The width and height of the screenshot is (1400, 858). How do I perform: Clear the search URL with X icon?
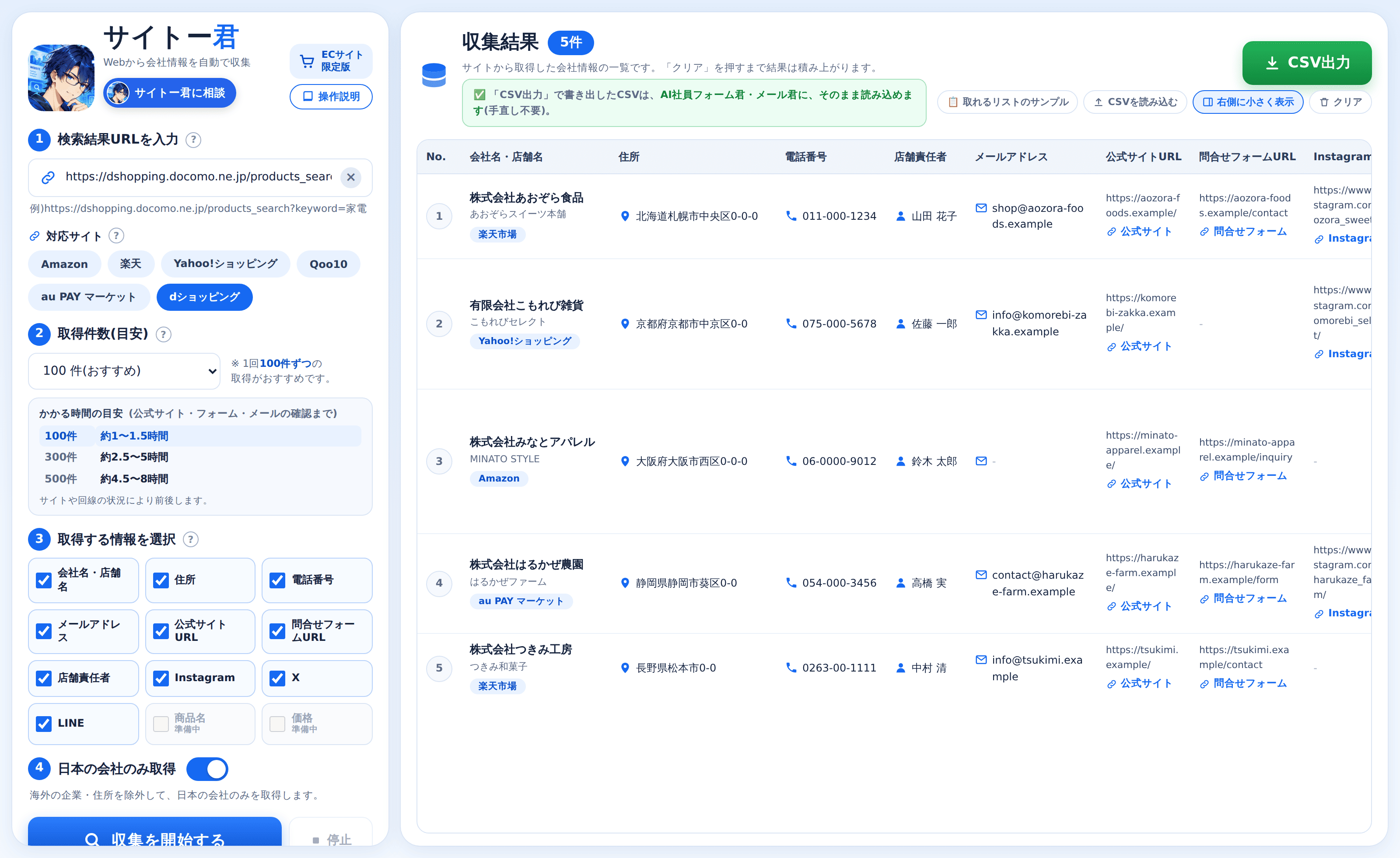point(350,177)
